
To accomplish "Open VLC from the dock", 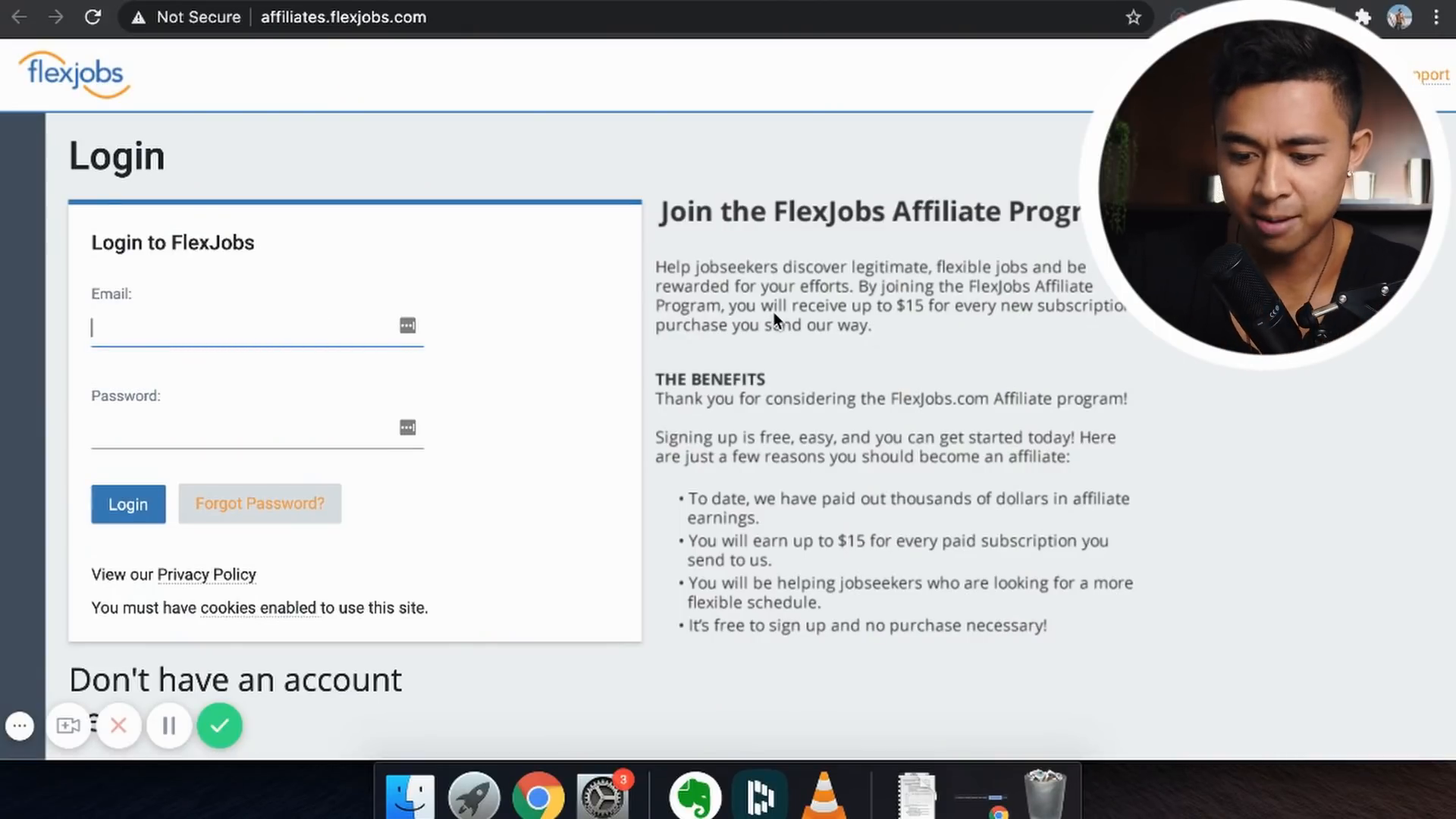I will (x=824, y=796).
